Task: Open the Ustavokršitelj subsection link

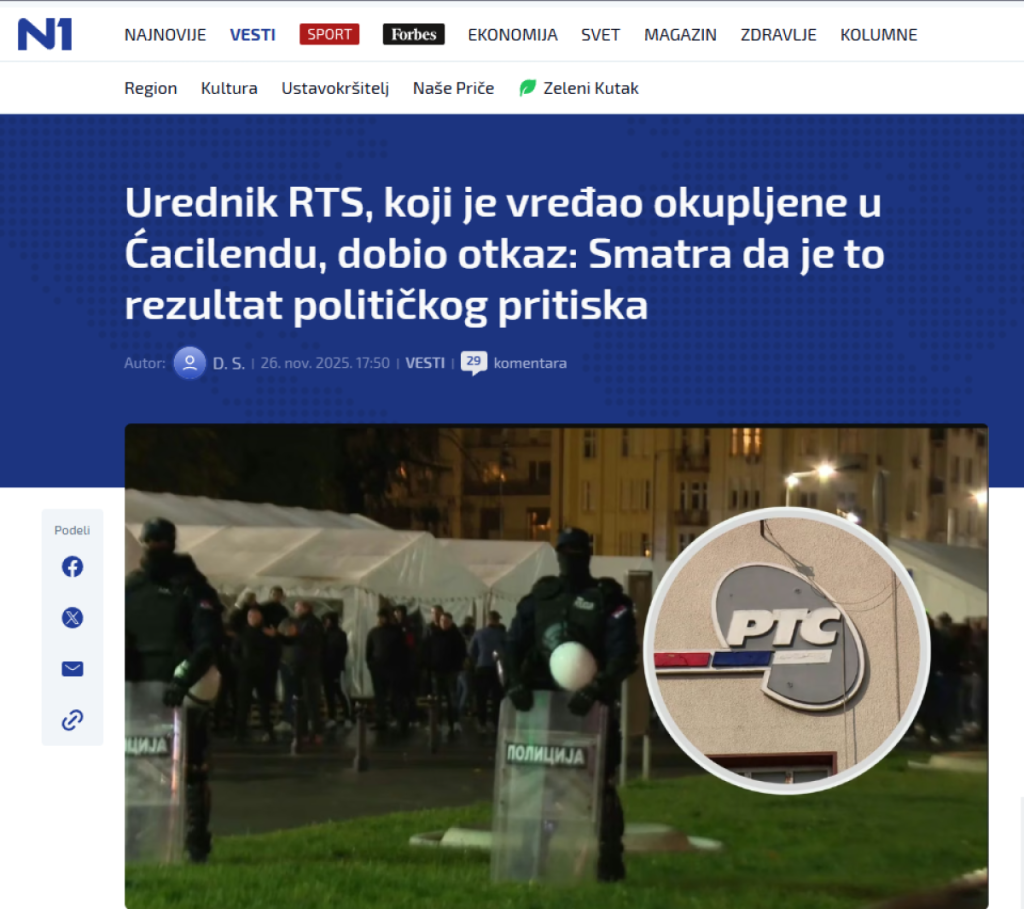Action: pyautogui.click(x=335, y=88)
